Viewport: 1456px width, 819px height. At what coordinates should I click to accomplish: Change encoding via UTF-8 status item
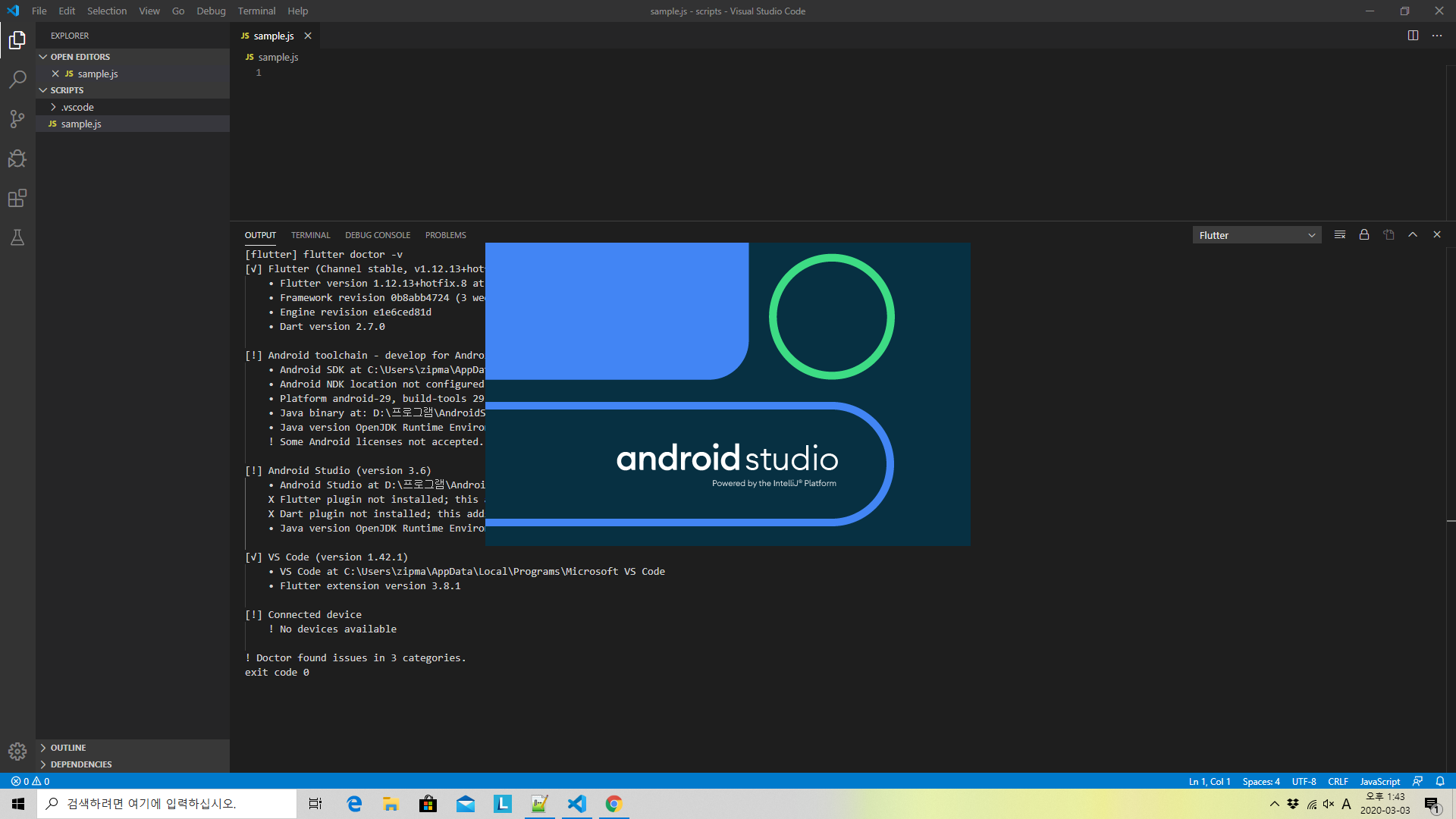point(1304,781)
